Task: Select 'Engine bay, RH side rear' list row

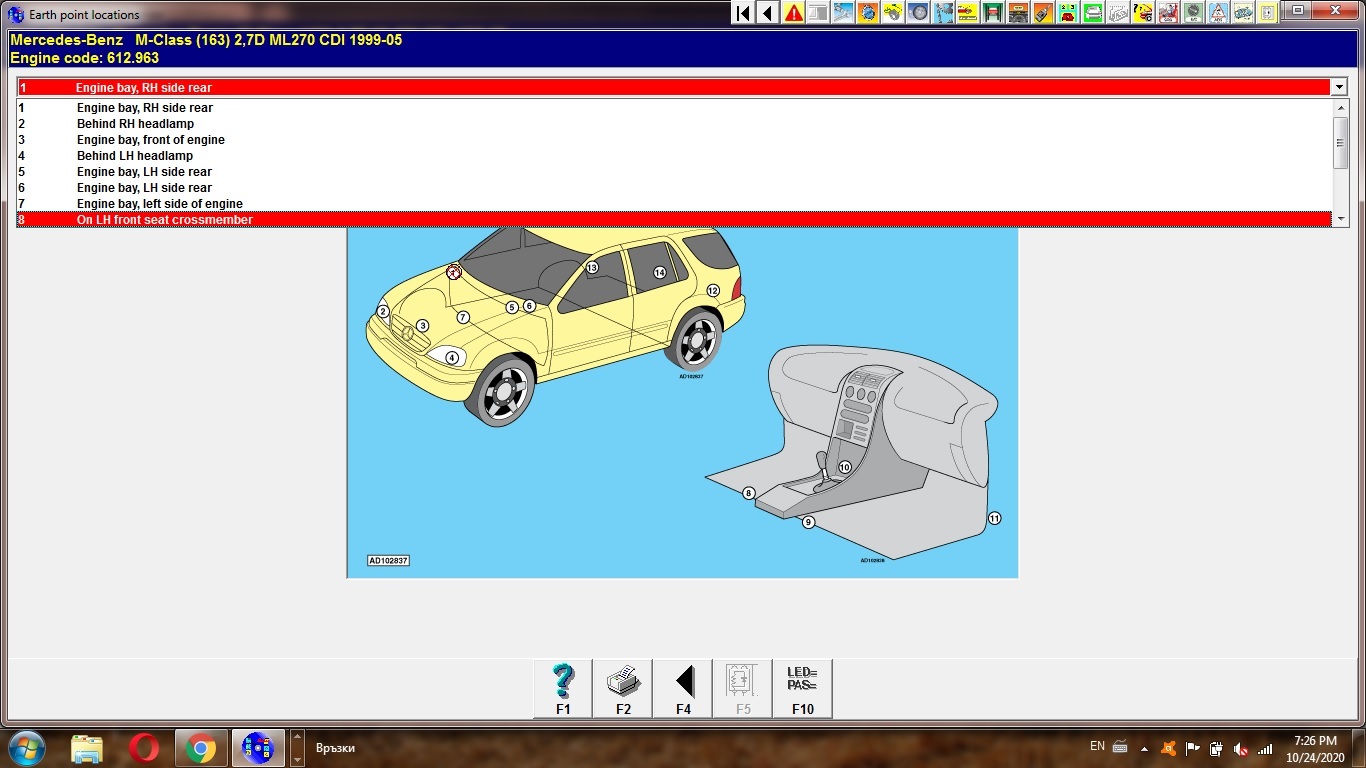Action: point(675,107)
